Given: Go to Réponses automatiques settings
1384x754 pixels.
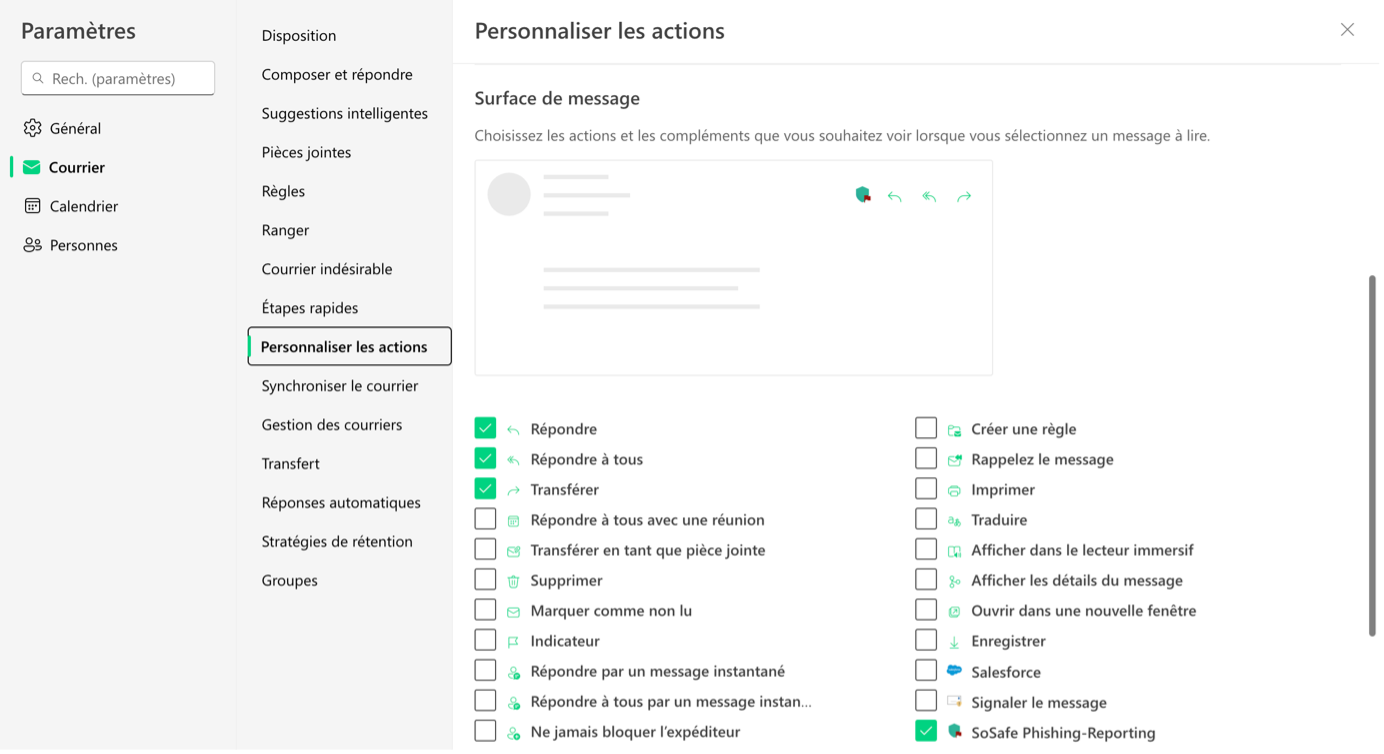Looking at the screenshot, I should [x=341, y=502].
